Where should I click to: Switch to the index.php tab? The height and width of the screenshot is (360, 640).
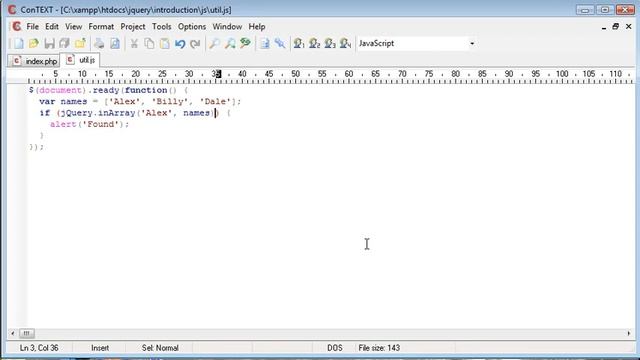[x=34, y=61]
